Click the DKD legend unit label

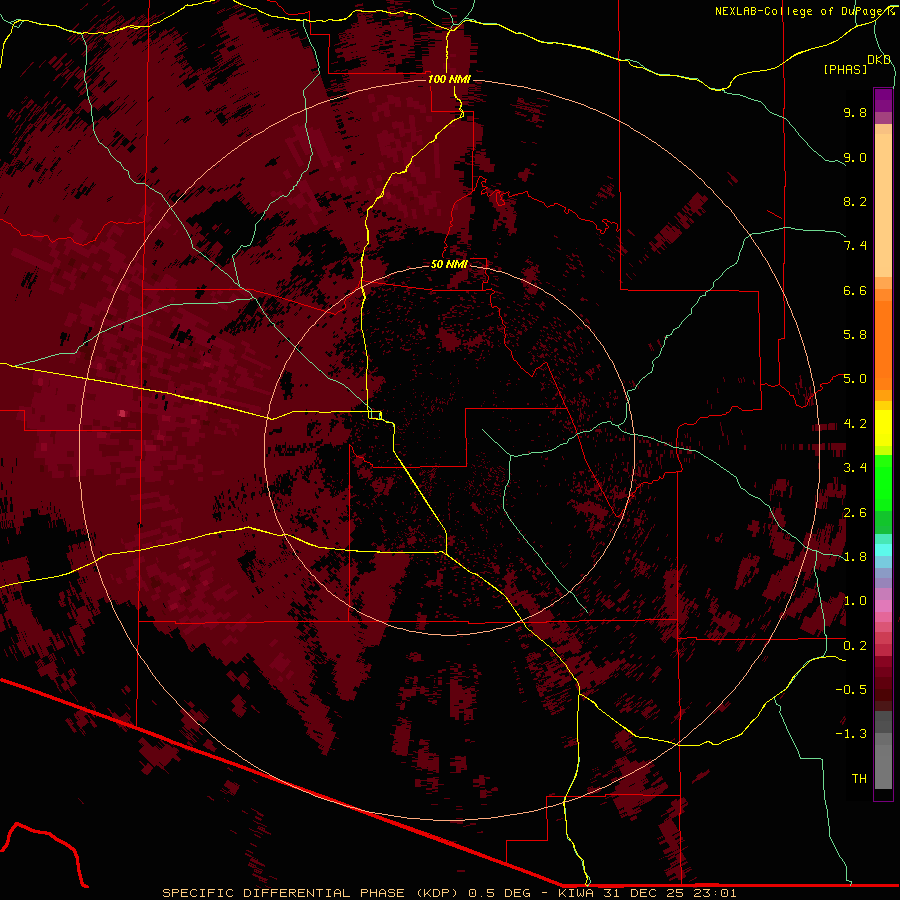tap(879, 60)
